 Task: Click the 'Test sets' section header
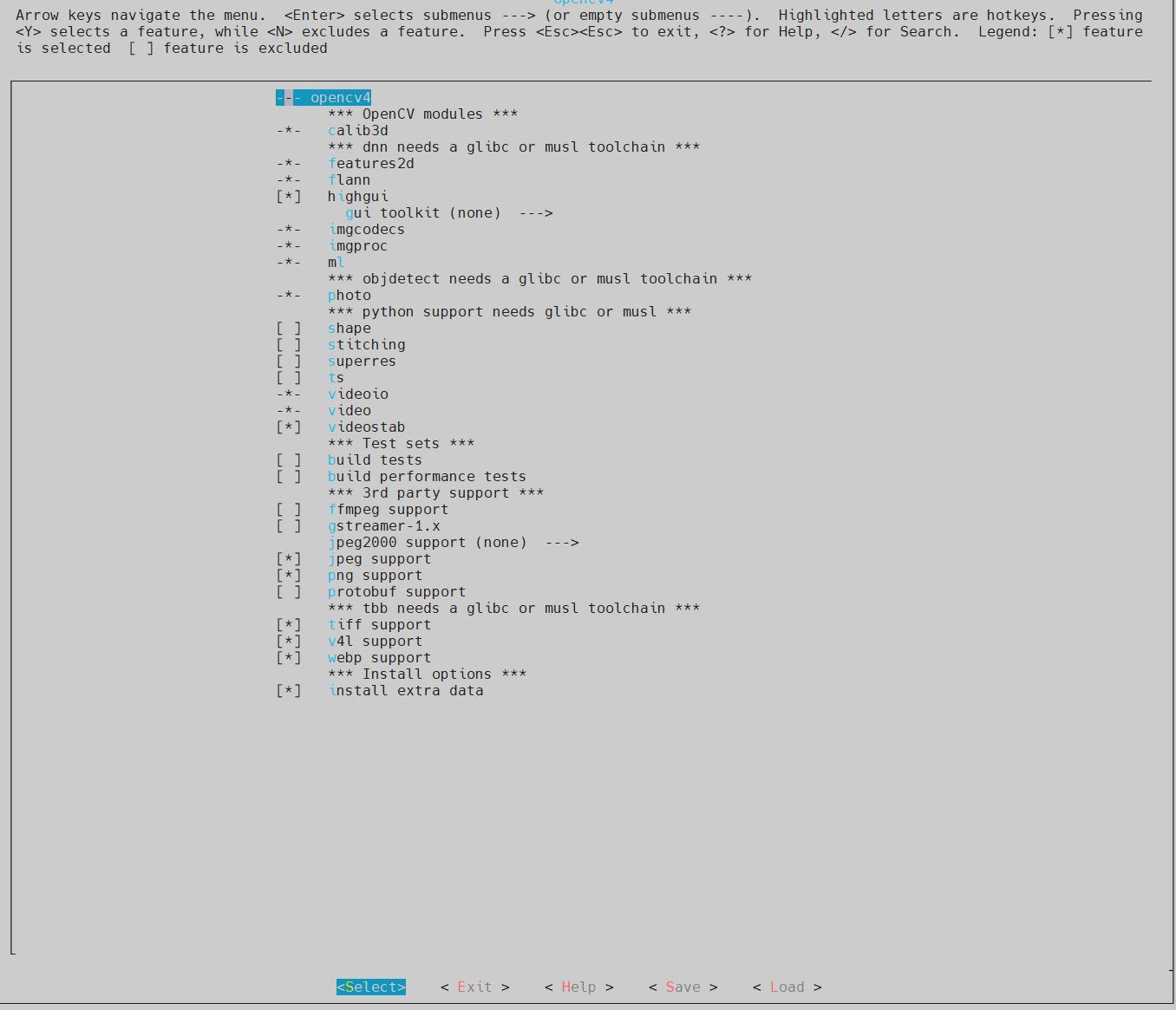pos(402,444)
